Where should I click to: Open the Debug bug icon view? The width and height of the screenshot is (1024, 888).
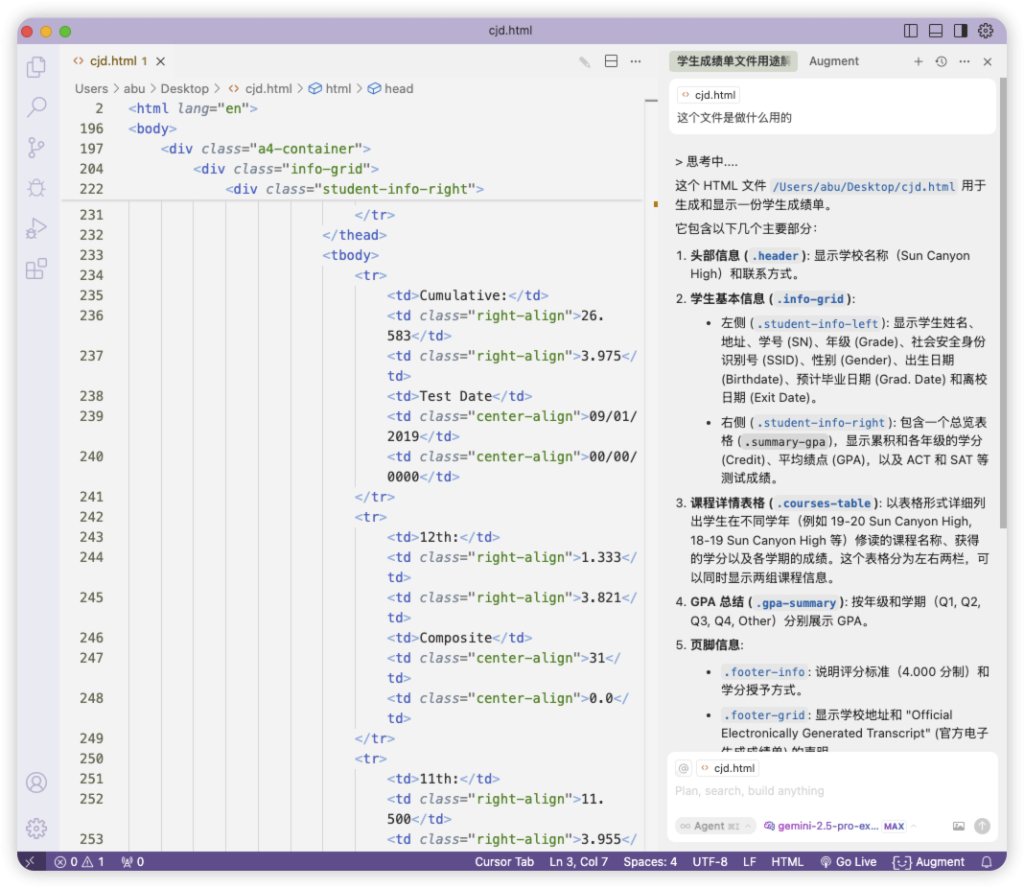37,188
